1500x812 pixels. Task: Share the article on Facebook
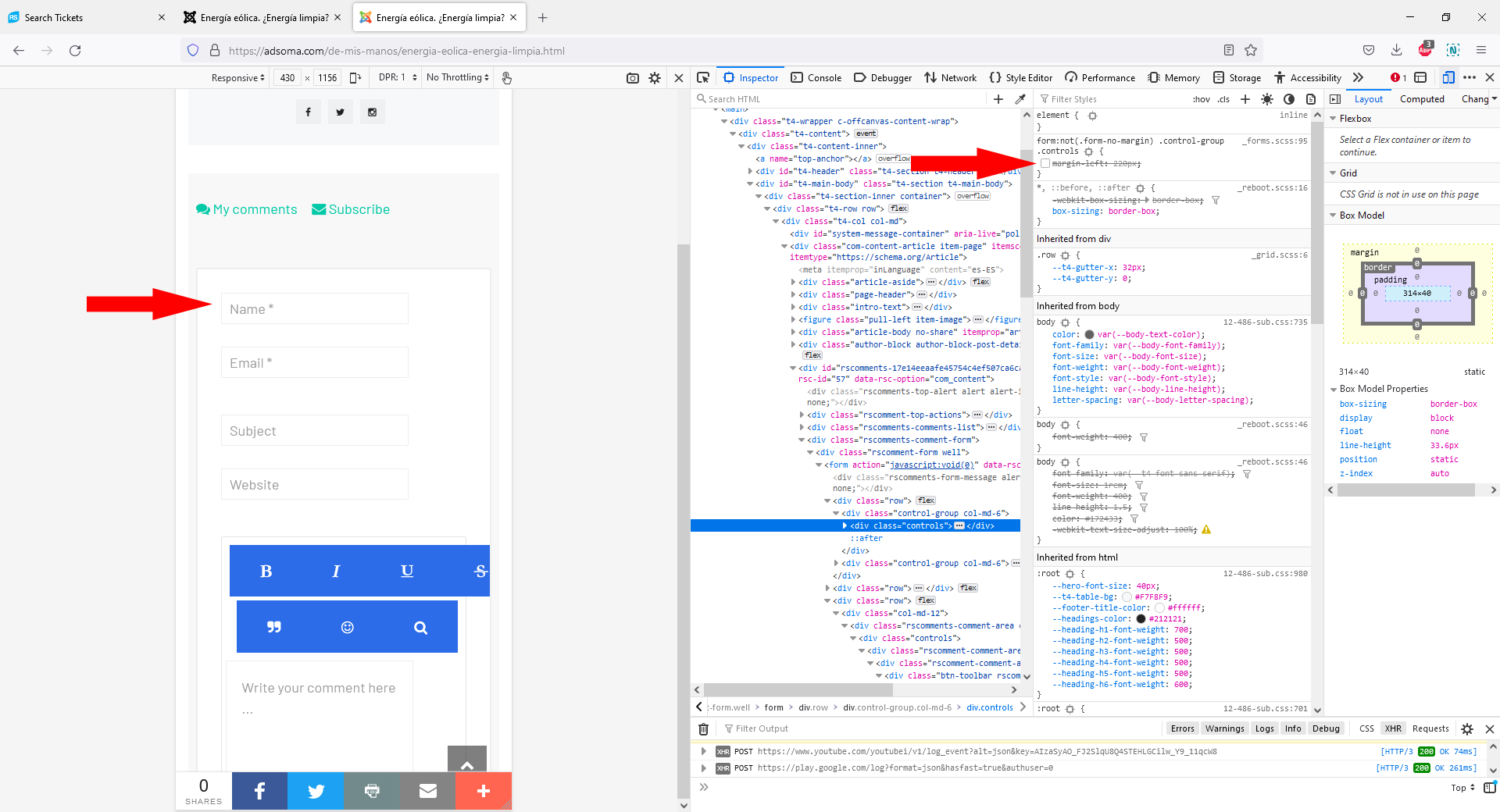(x=259, y=791)
